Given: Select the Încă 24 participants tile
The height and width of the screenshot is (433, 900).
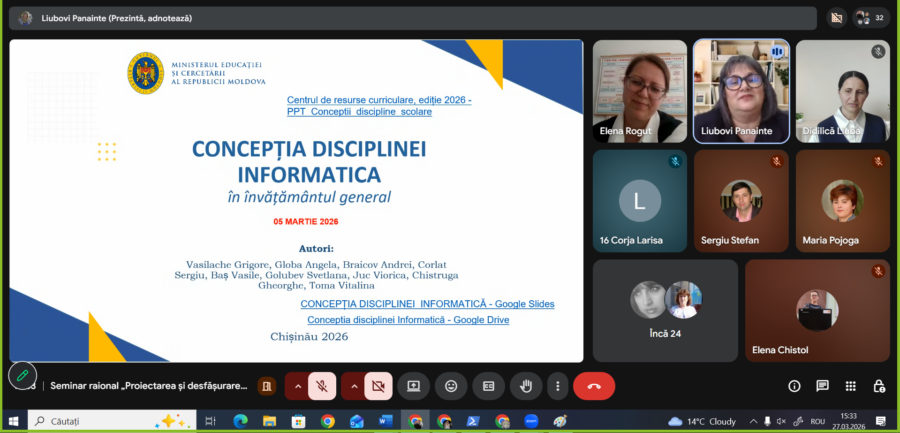Looking at the screenshot, I should point(665,310).
